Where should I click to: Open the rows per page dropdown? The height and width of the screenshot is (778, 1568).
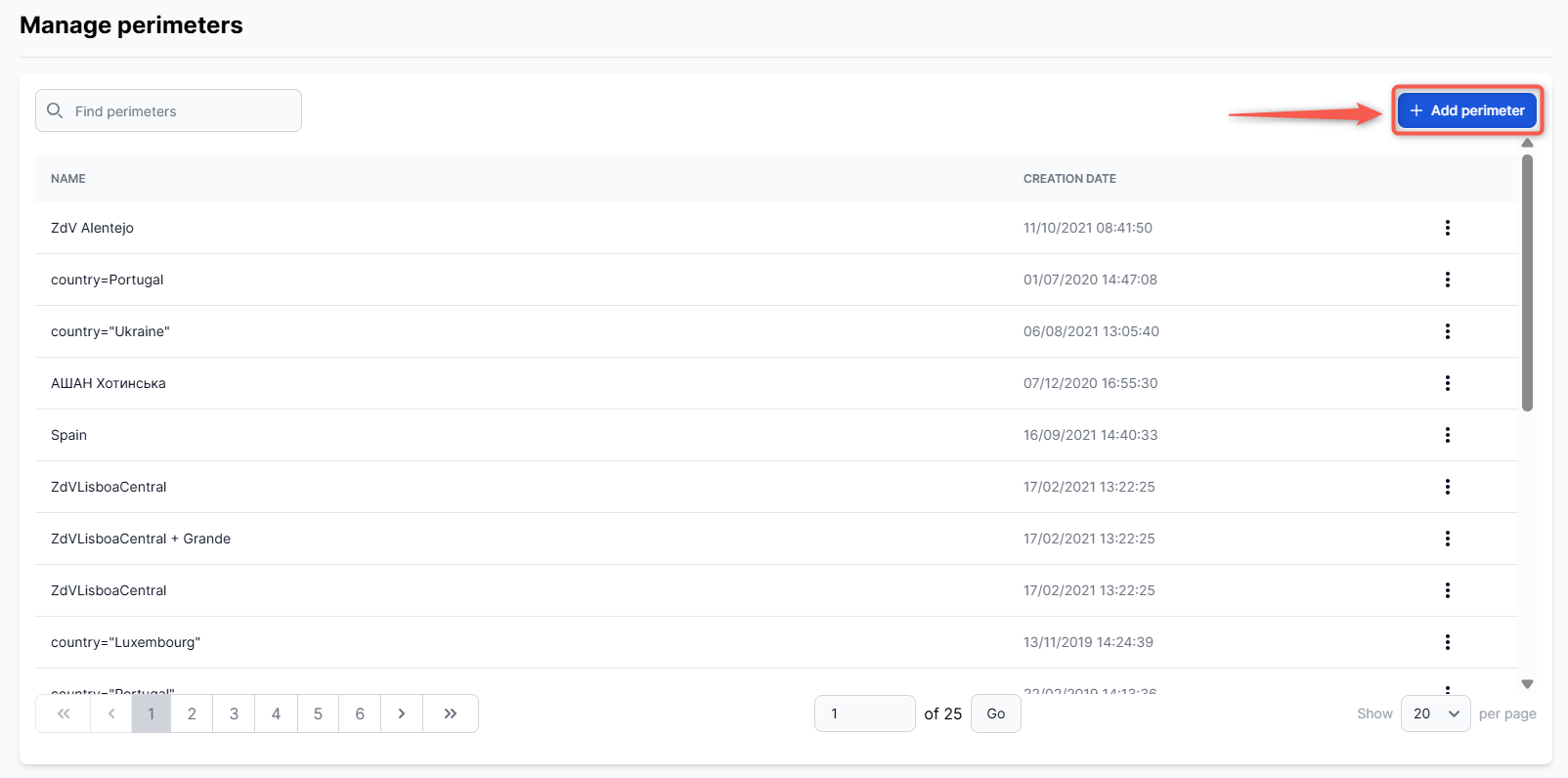pos(1434,713)
